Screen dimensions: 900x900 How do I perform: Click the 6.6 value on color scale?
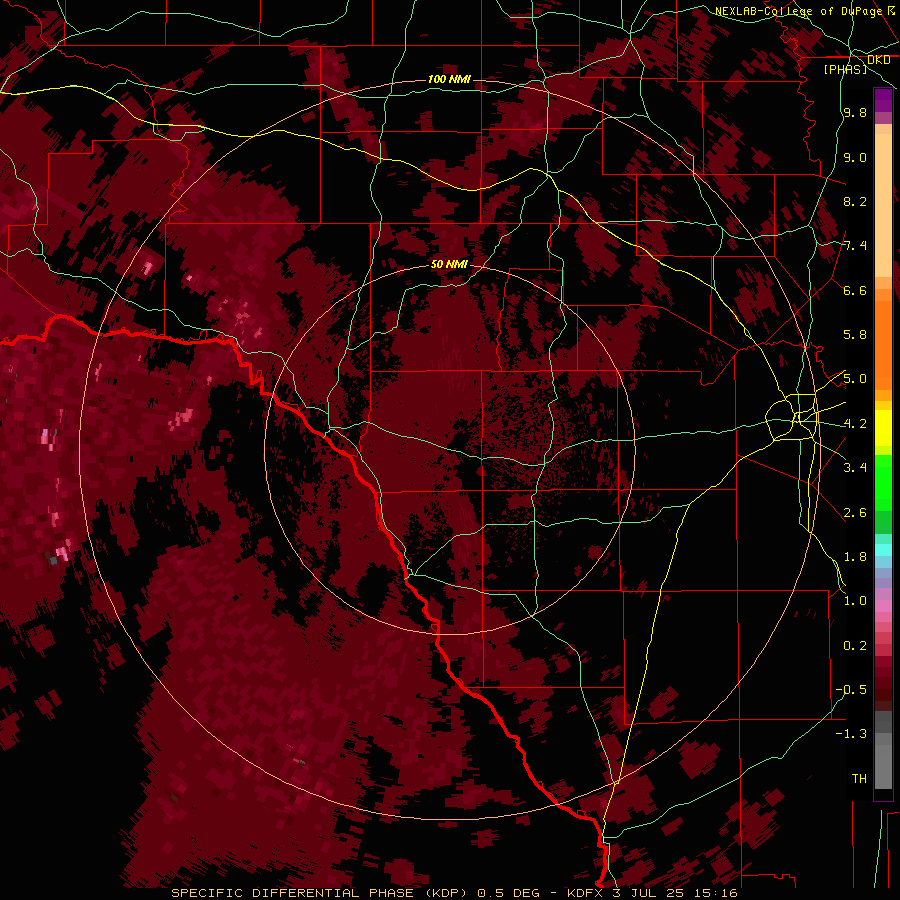[x=855, y=290]
